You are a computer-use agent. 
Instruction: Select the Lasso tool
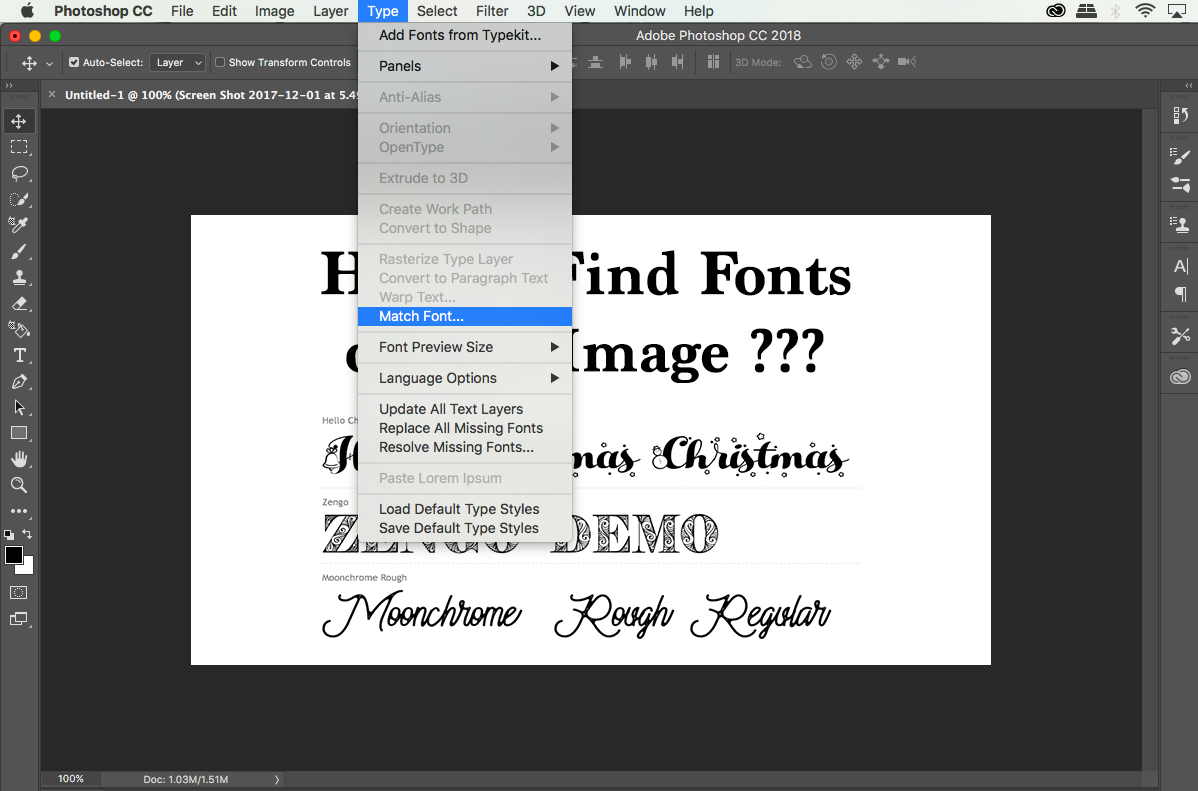19,173
